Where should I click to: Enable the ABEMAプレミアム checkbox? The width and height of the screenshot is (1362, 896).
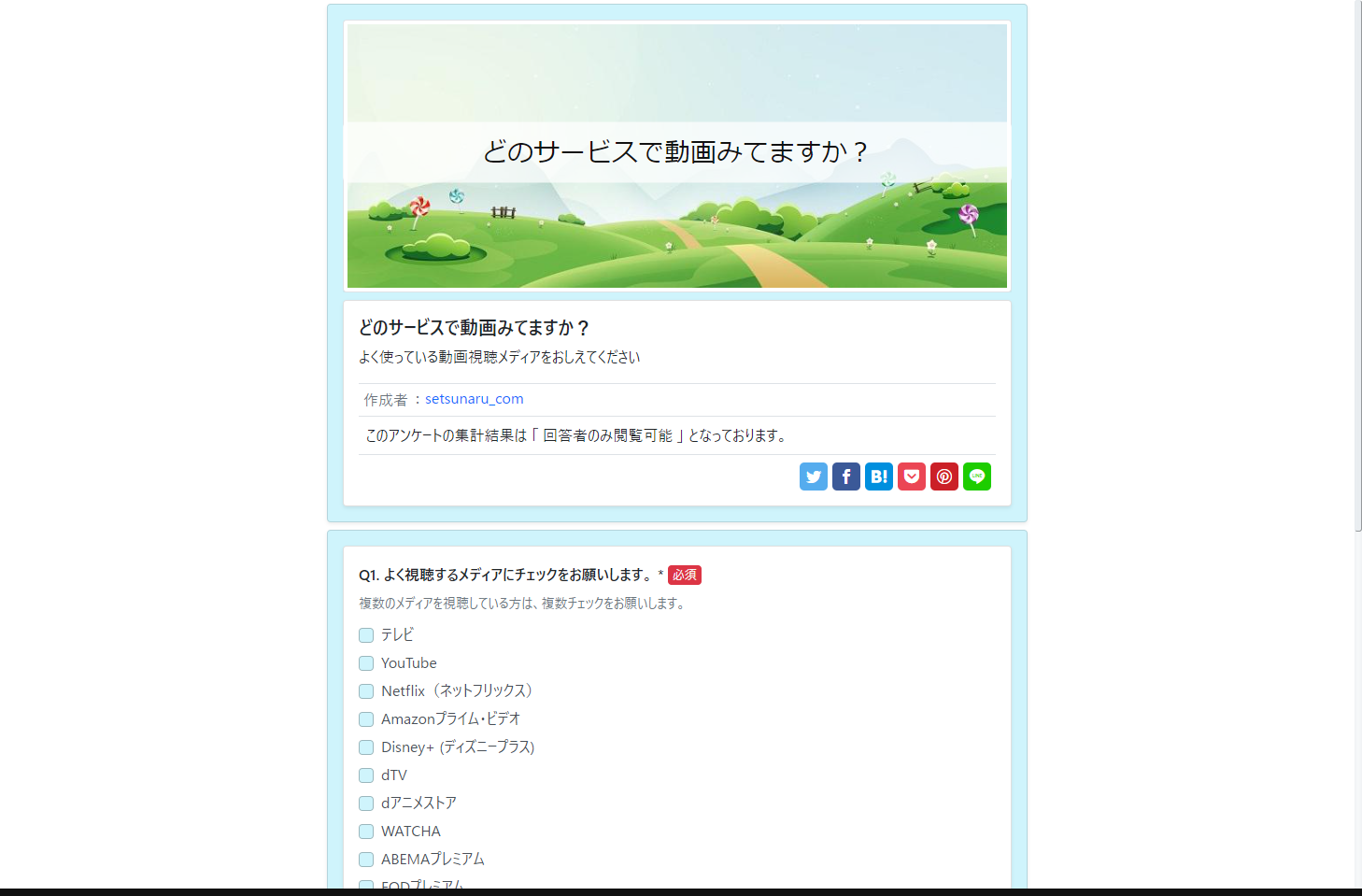click(x=365, y=860)
